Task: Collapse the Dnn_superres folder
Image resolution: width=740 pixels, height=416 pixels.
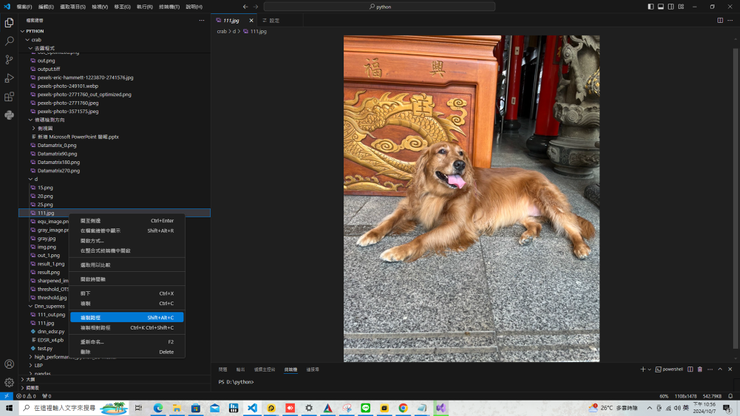Action: point(48,306)
